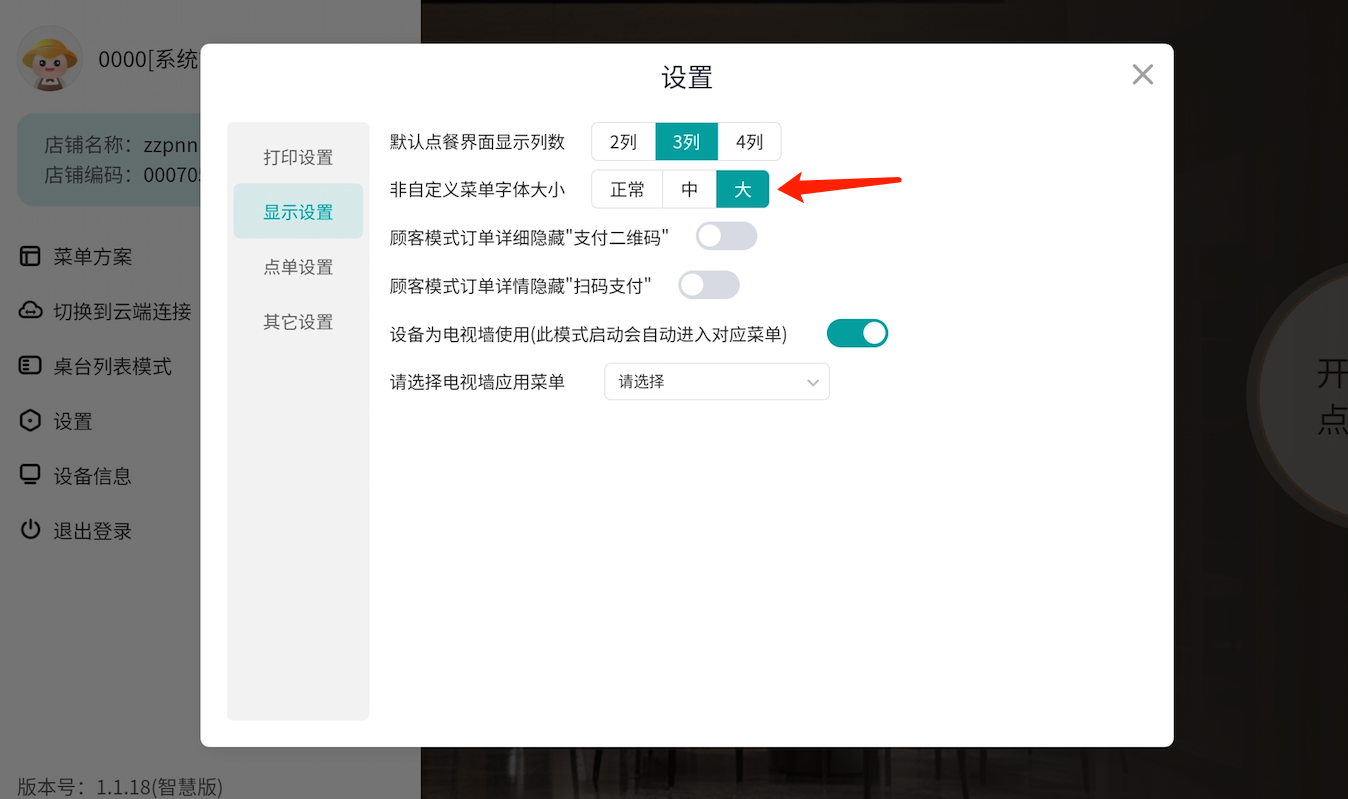Switch to the 打印设置 tab
Viewport: 1348px width, 799px height.
tap(298, 156)
